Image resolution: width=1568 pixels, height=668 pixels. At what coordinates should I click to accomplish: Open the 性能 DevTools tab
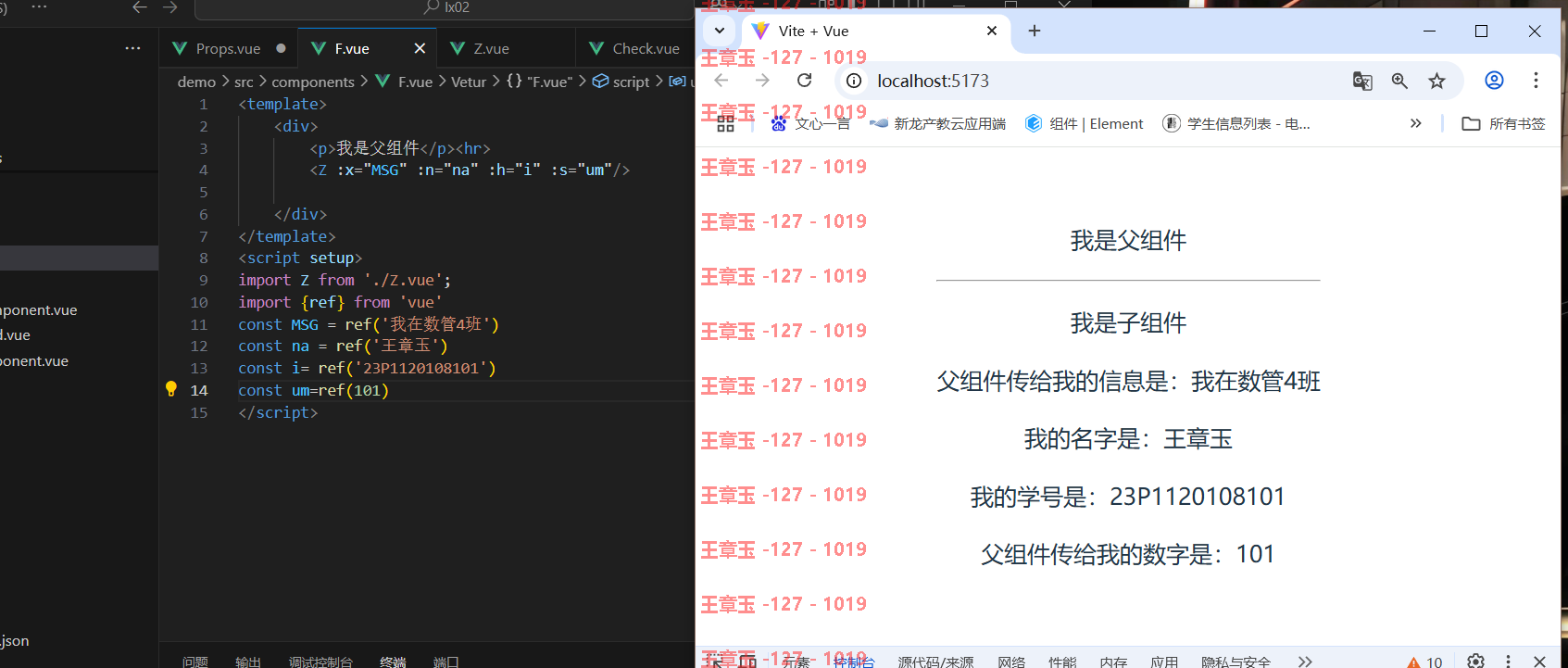click(1062, 662)
